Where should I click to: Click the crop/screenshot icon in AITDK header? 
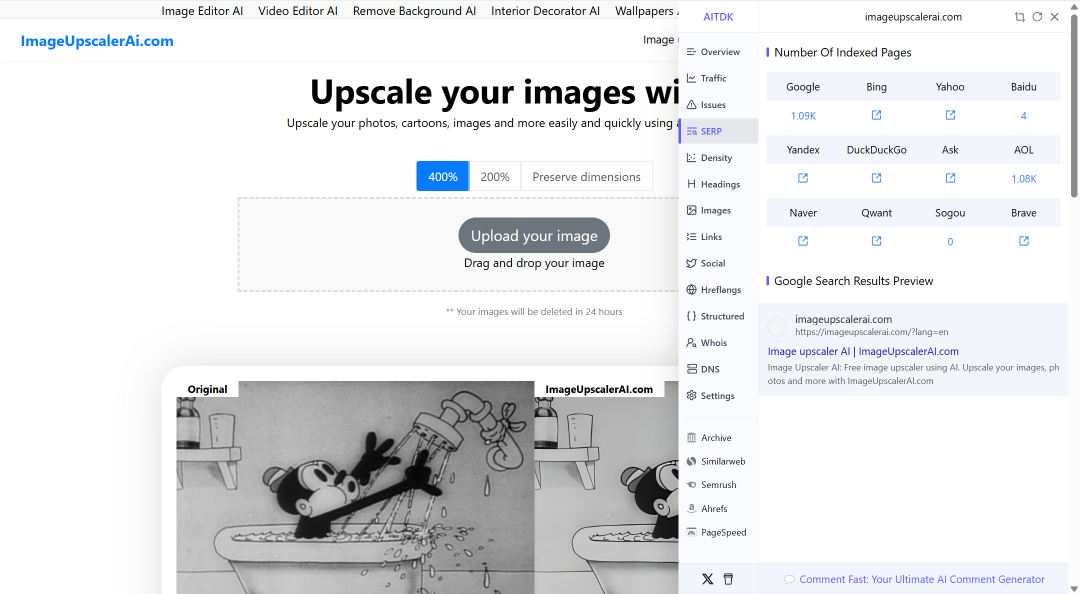[x=1019, y=17]
